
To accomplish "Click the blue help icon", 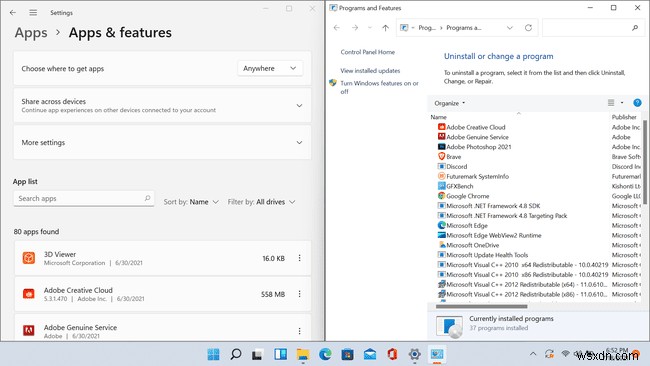I will [x=637, y=103].
